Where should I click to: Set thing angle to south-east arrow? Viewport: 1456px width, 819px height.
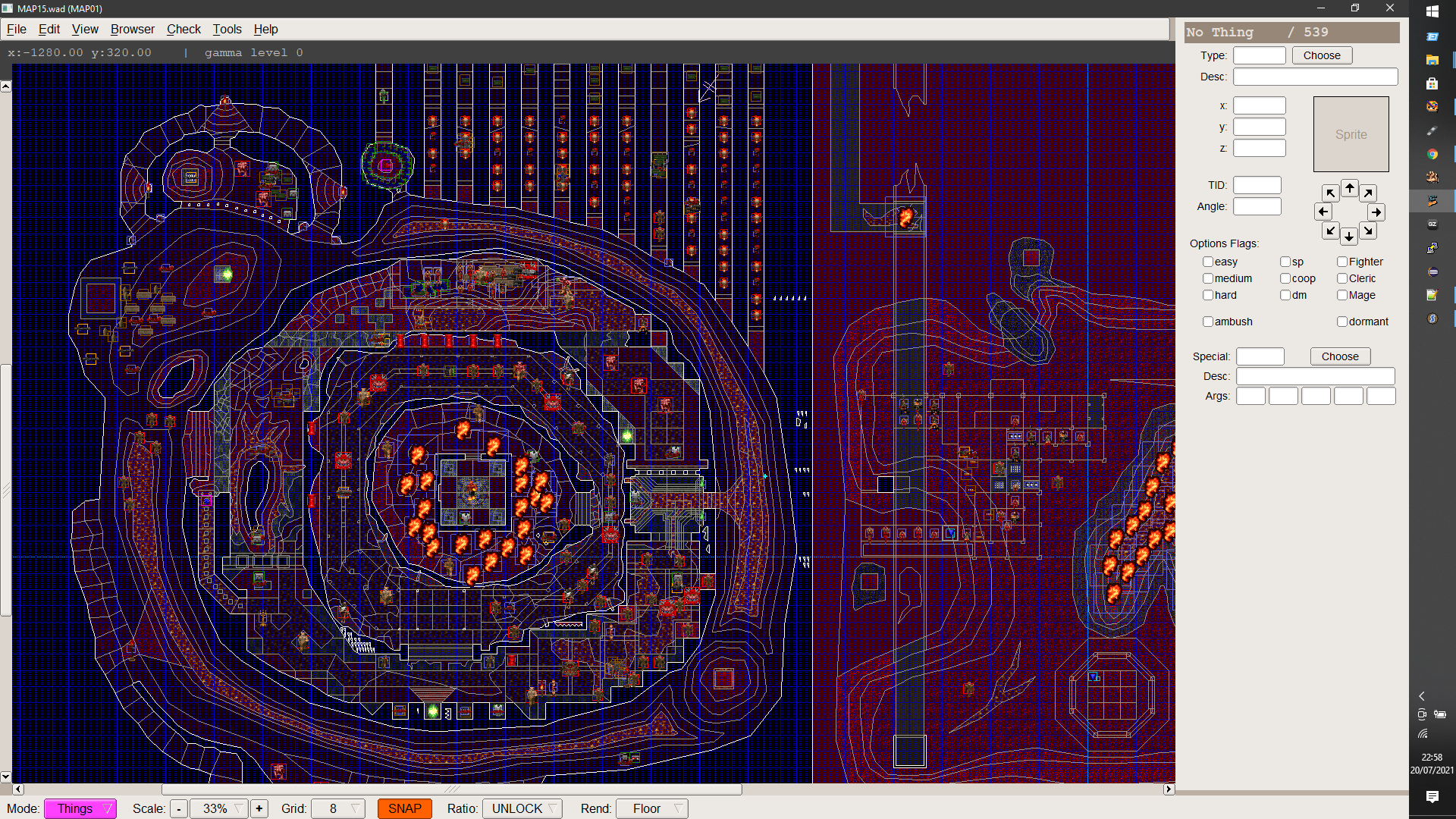(1368, 231)
